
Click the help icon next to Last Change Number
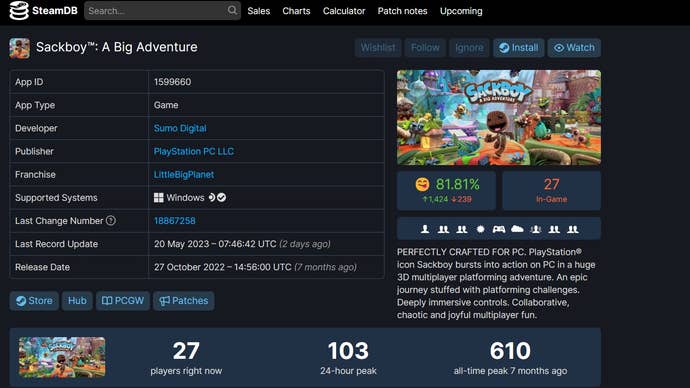pos(111,220)
